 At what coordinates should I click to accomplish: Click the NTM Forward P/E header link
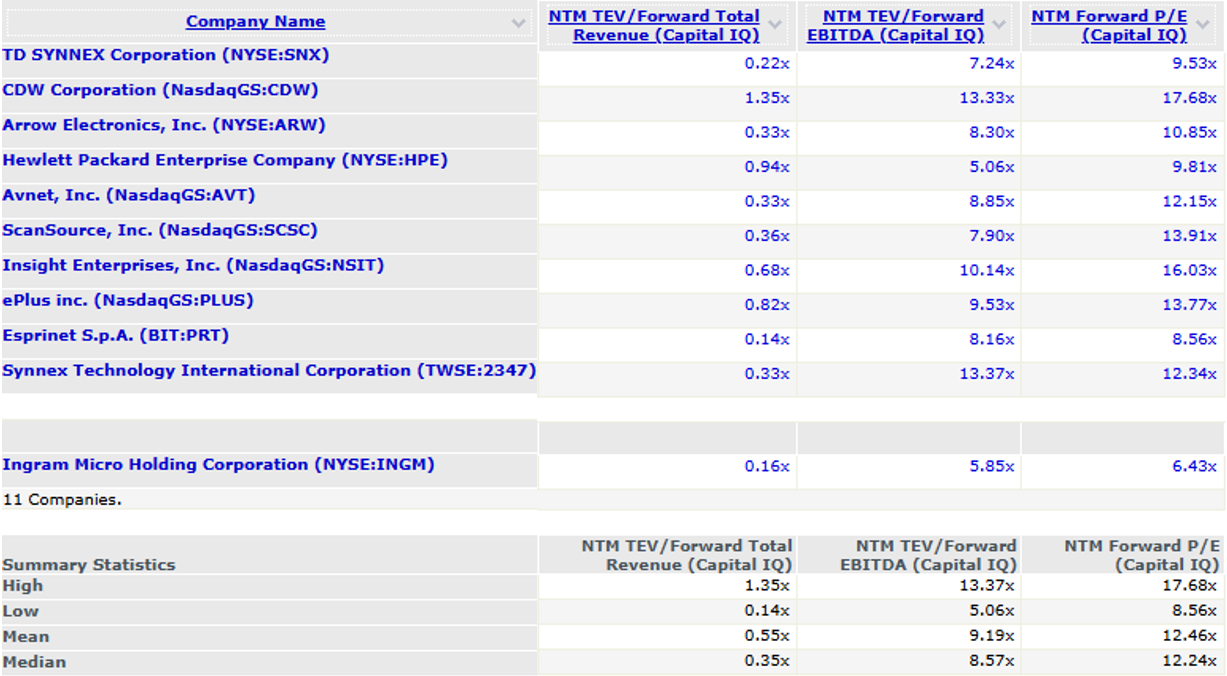point(1109,26)
